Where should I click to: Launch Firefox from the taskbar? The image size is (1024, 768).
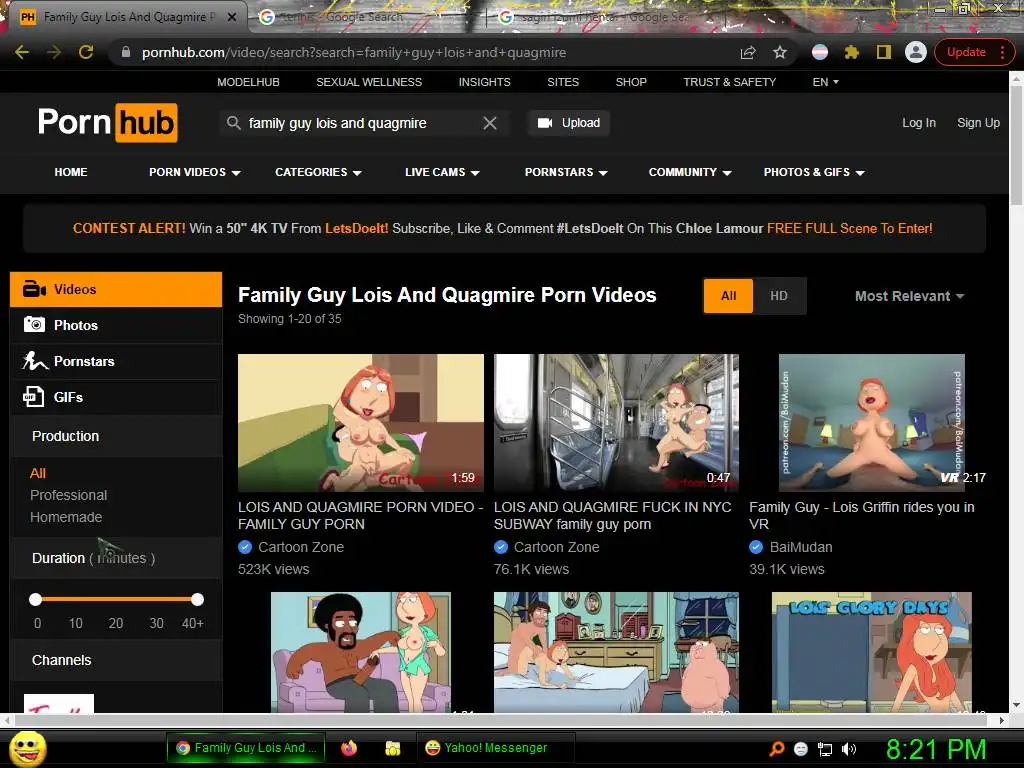[349, 748]
